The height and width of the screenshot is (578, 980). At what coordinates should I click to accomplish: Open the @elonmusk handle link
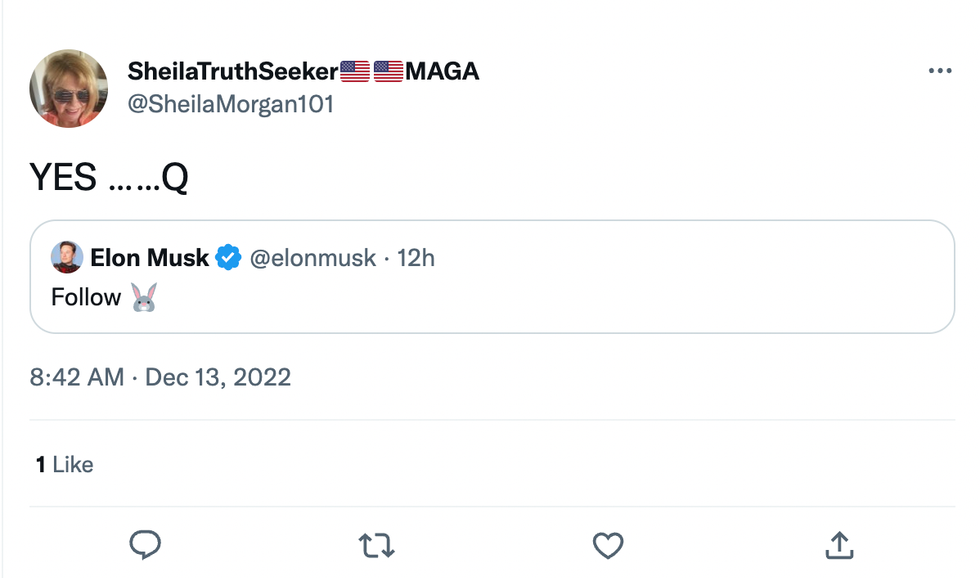pyautogui.click(x=312, y=258)
